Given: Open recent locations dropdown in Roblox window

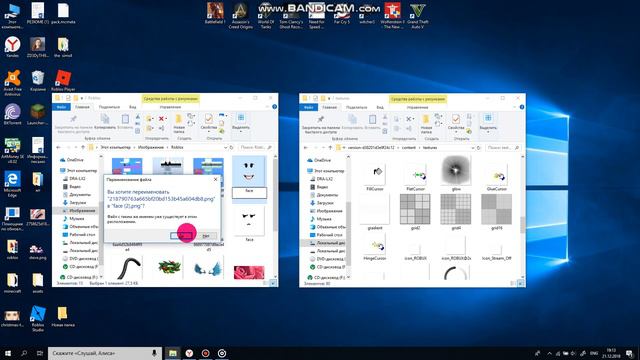Looking at the screenshot, I should click(x=76, y=147).
